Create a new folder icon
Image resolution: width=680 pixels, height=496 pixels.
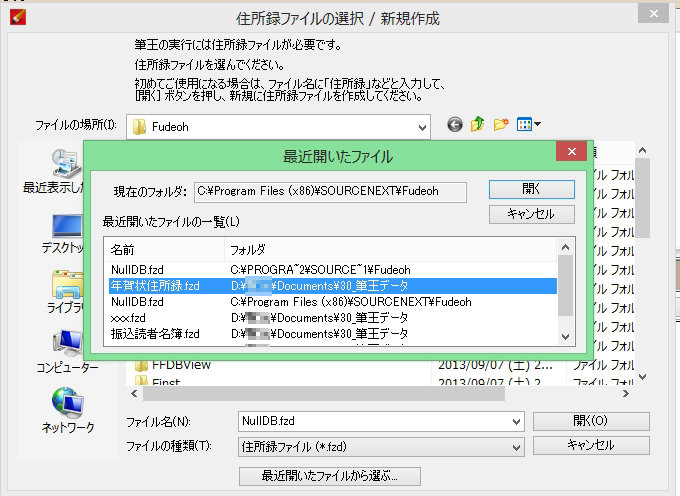[x=501, y=126]
